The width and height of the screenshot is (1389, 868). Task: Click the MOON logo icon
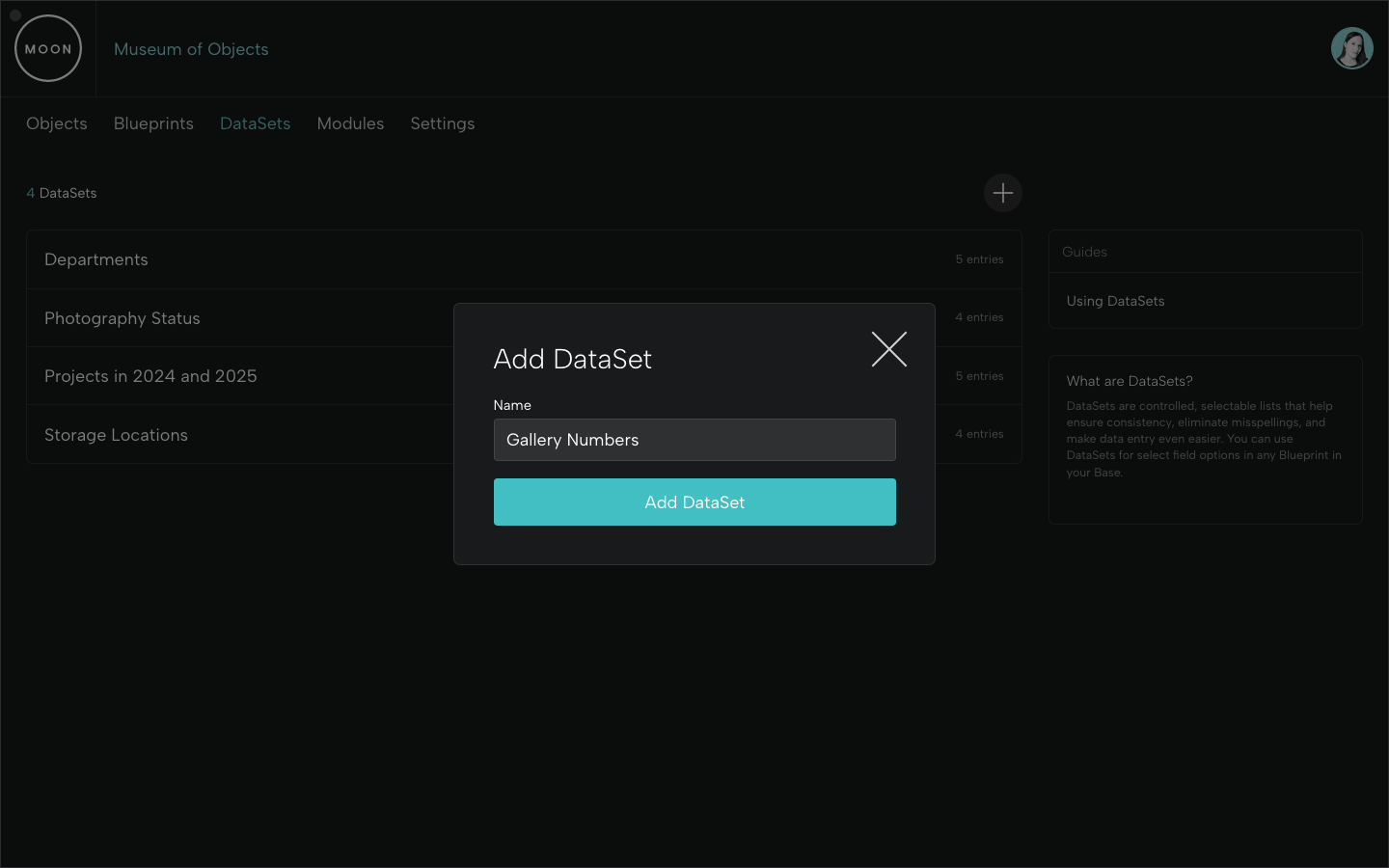click(48, 48)
